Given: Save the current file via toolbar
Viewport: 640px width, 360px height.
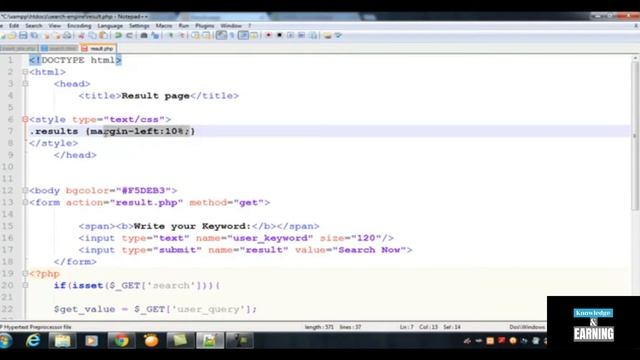Looking at the screenshot, I should pyautogui.click(x=23, y=36).
